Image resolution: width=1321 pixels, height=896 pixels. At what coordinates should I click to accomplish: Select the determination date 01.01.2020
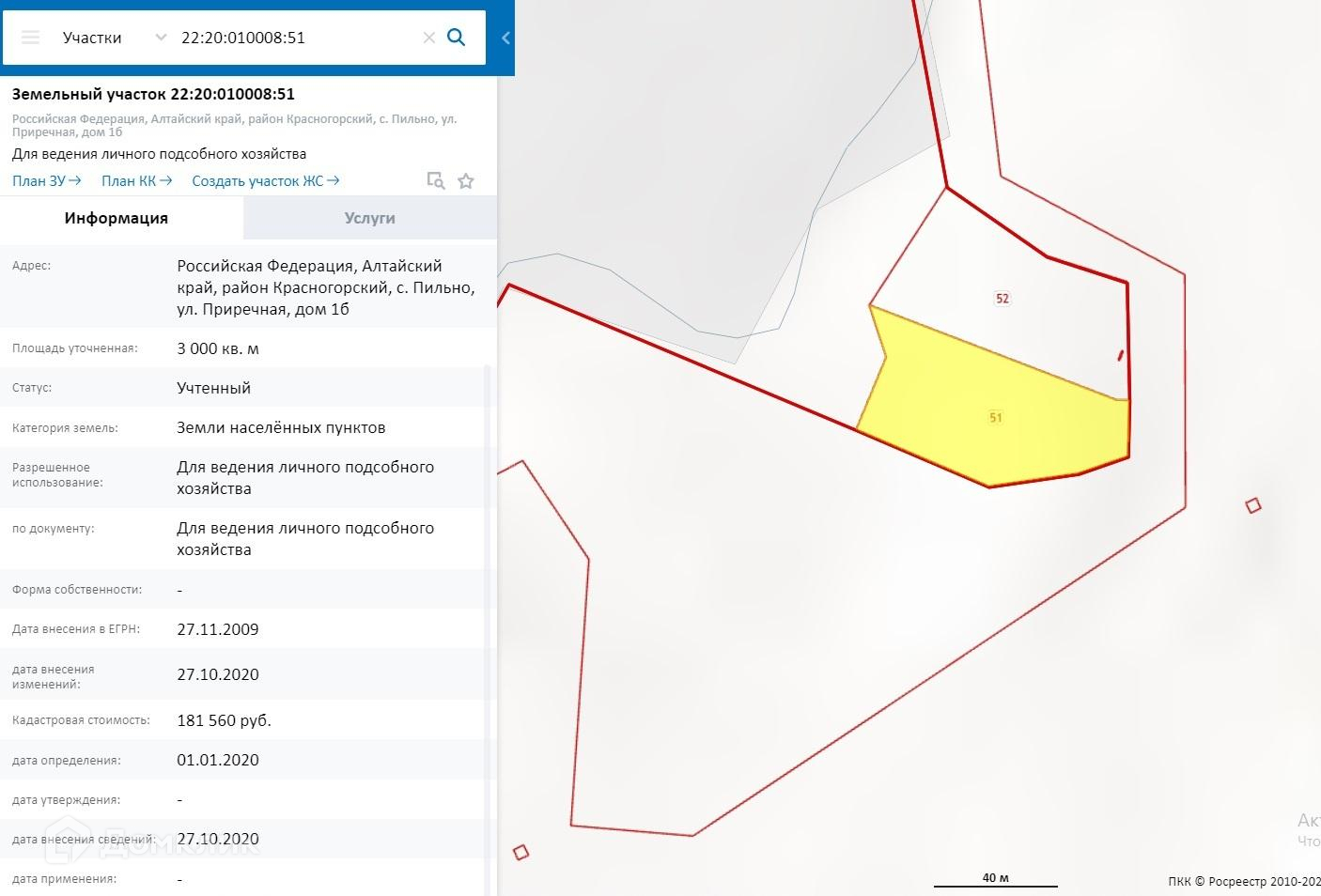(x=218, y=760)
